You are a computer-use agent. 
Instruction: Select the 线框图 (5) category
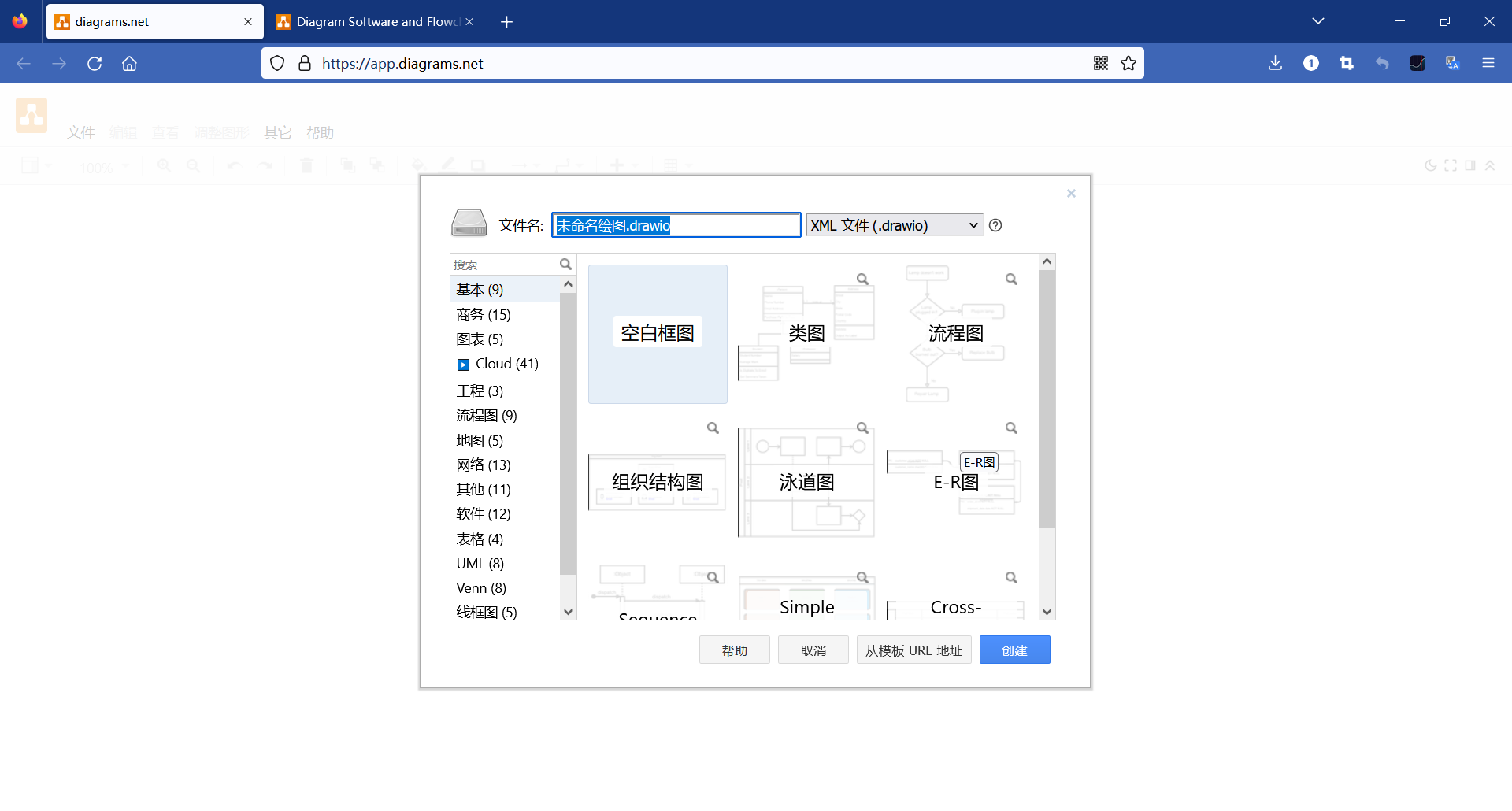point(505,612)
